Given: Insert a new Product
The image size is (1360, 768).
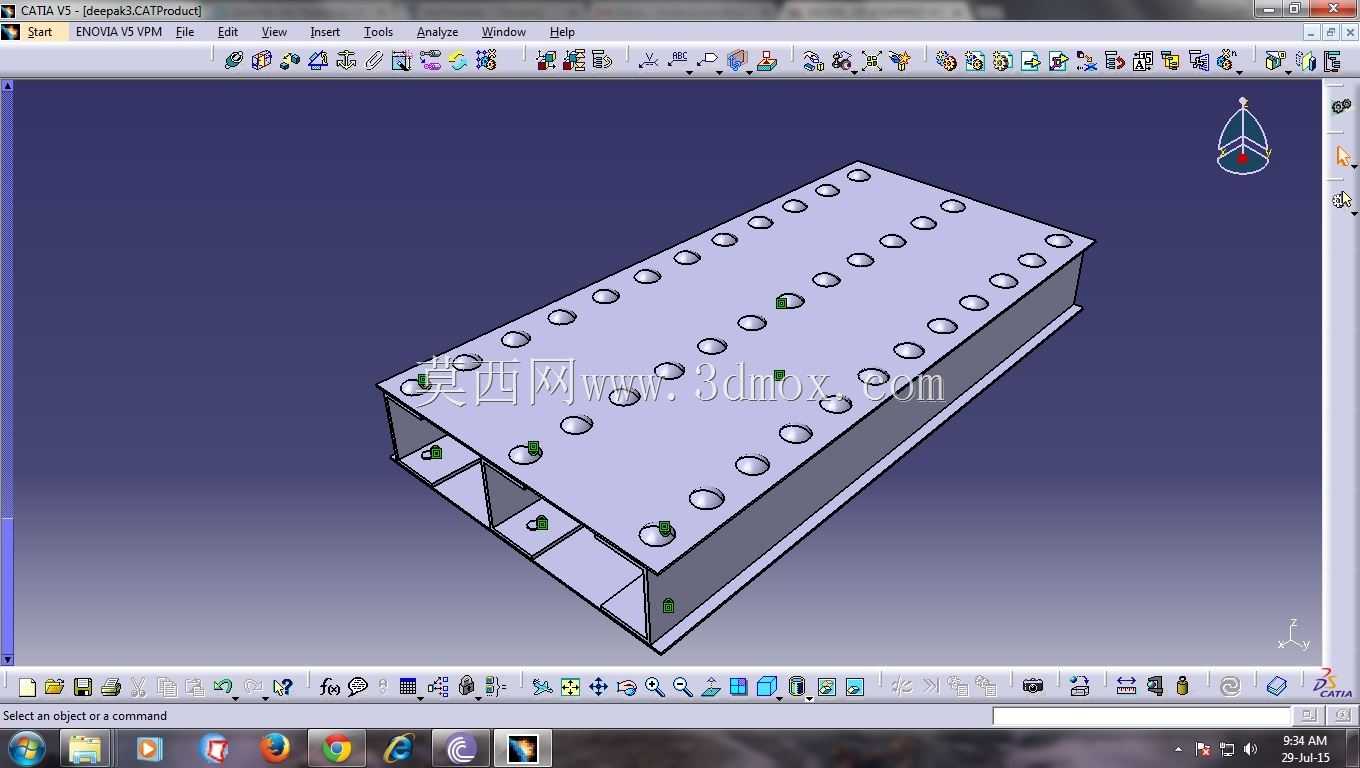Looking at the screenshot, I should pos(974,61).
